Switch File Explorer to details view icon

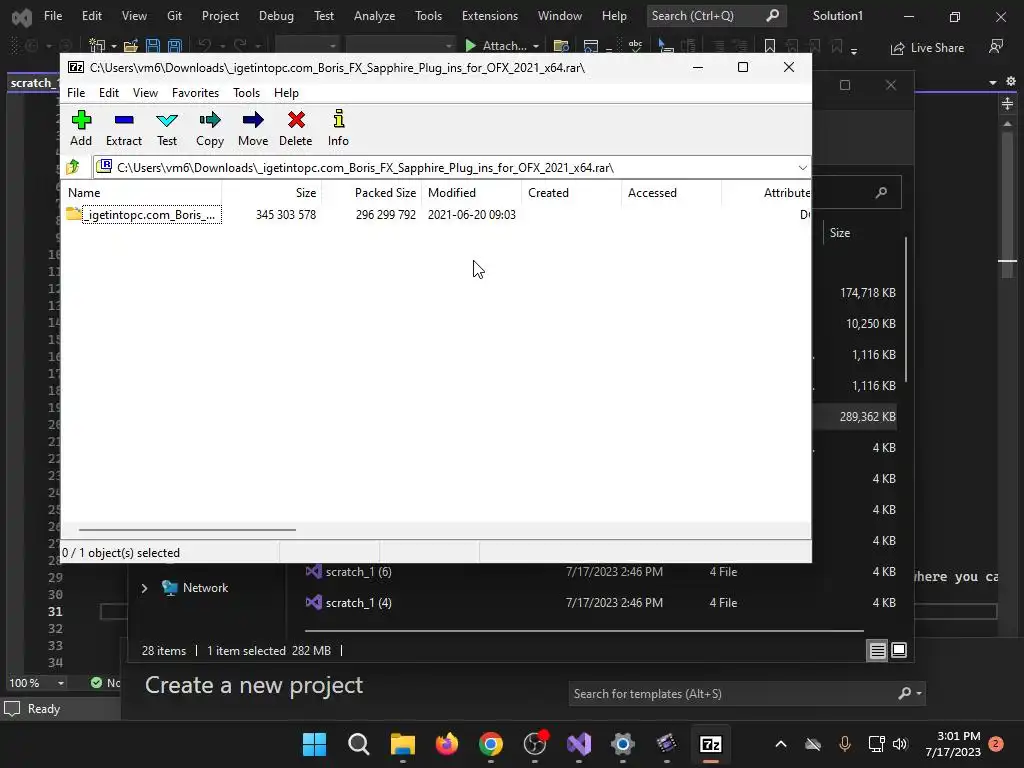(877, 650)
